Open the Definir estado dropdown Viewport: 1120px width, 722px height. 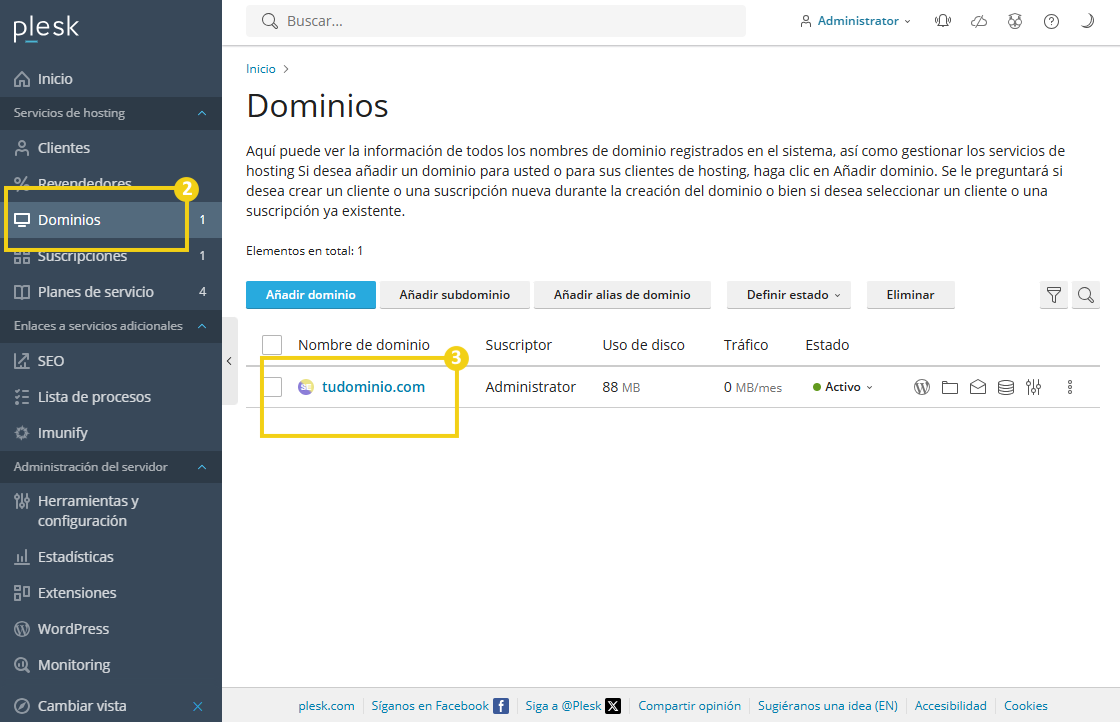click(x=788, y=295)
